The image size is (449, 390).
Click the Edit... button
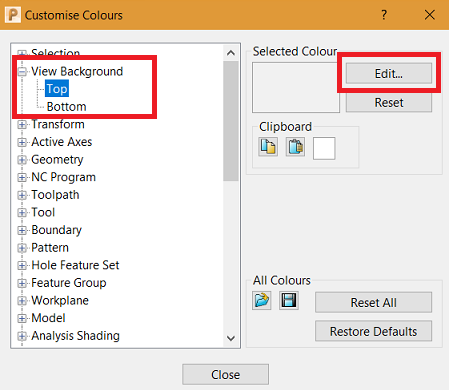tap(389, 73)
